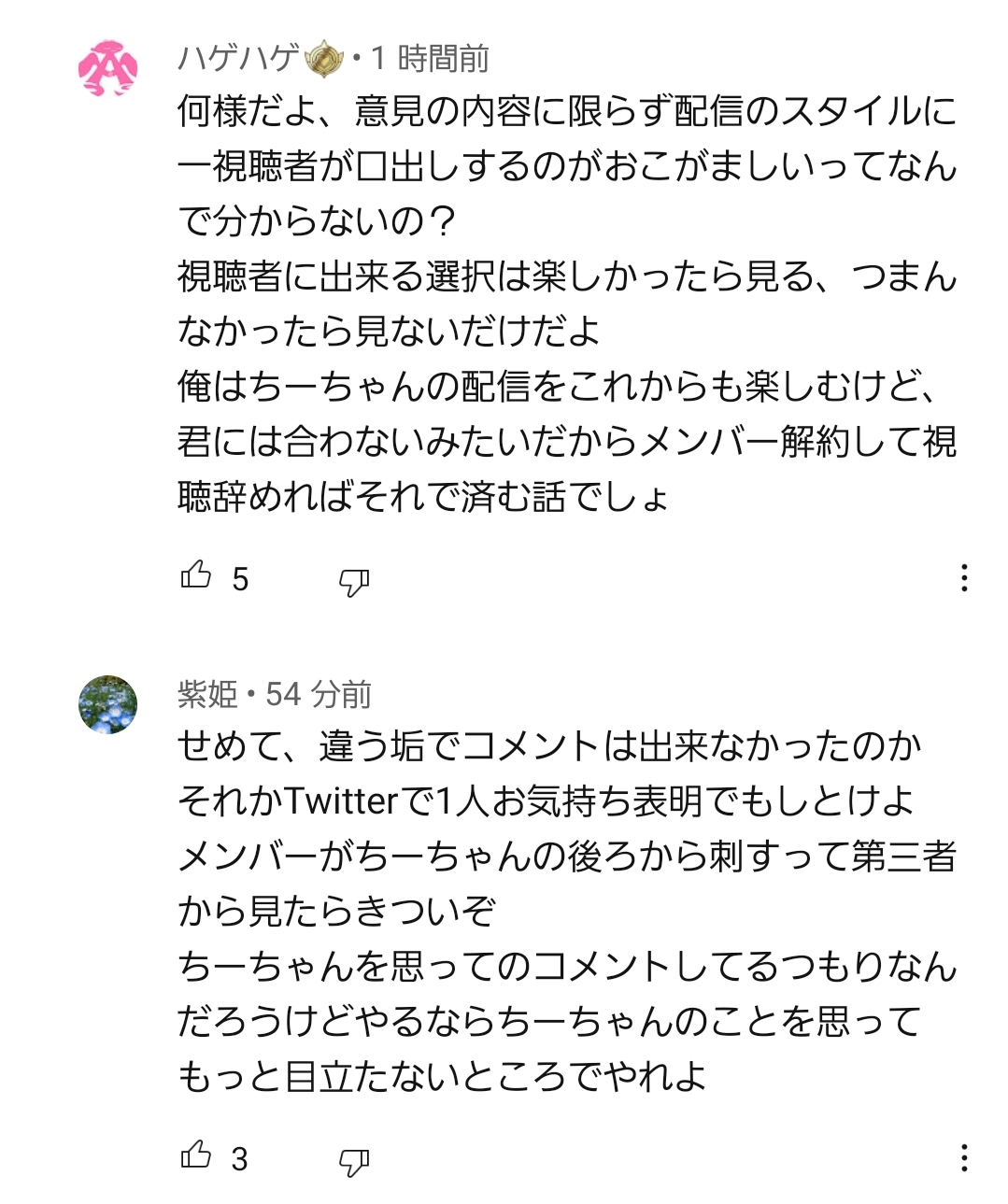Open 紫姫's blue flower profile avatar
1008x1204 pixels.
click(x=108, y=705)
